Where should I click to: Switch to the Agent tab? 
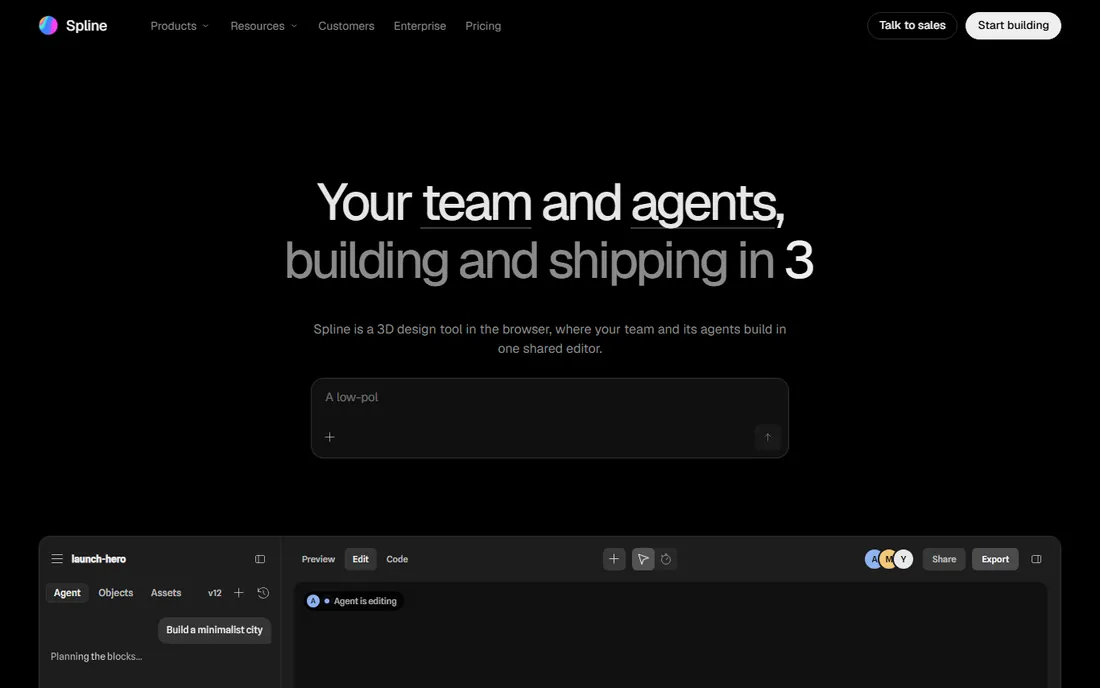point(67,593)
